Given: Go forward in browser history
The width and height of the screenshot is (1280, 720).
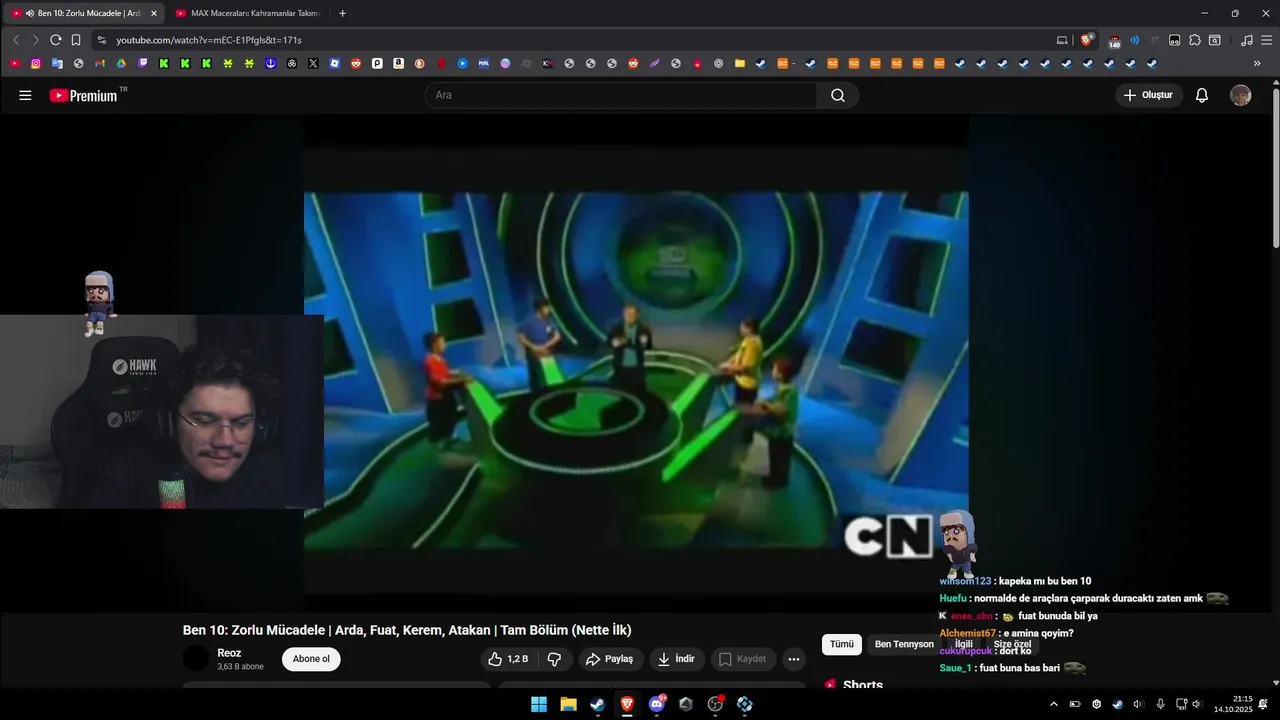Looking at the screenshot, I should click(36, 40).
